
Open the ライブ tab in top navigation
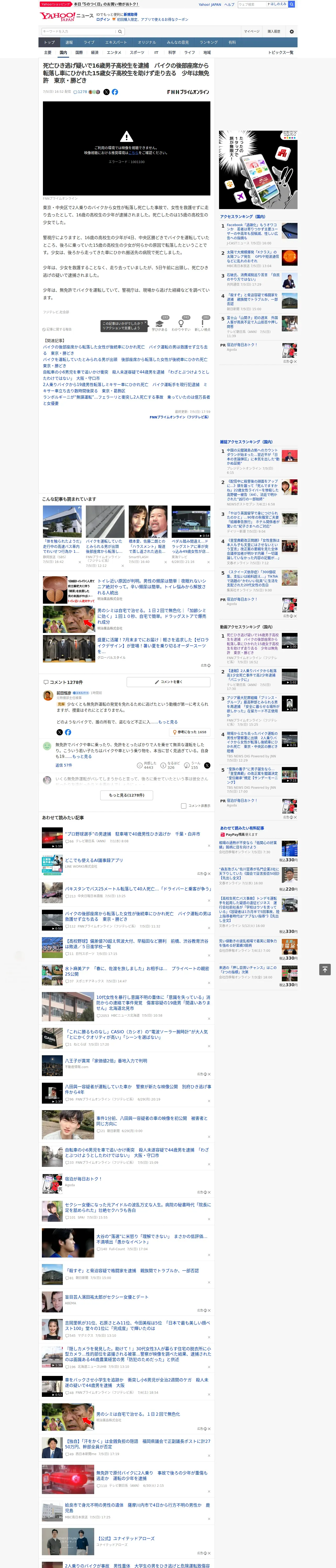pyautogui.click(x=89, y=43)
